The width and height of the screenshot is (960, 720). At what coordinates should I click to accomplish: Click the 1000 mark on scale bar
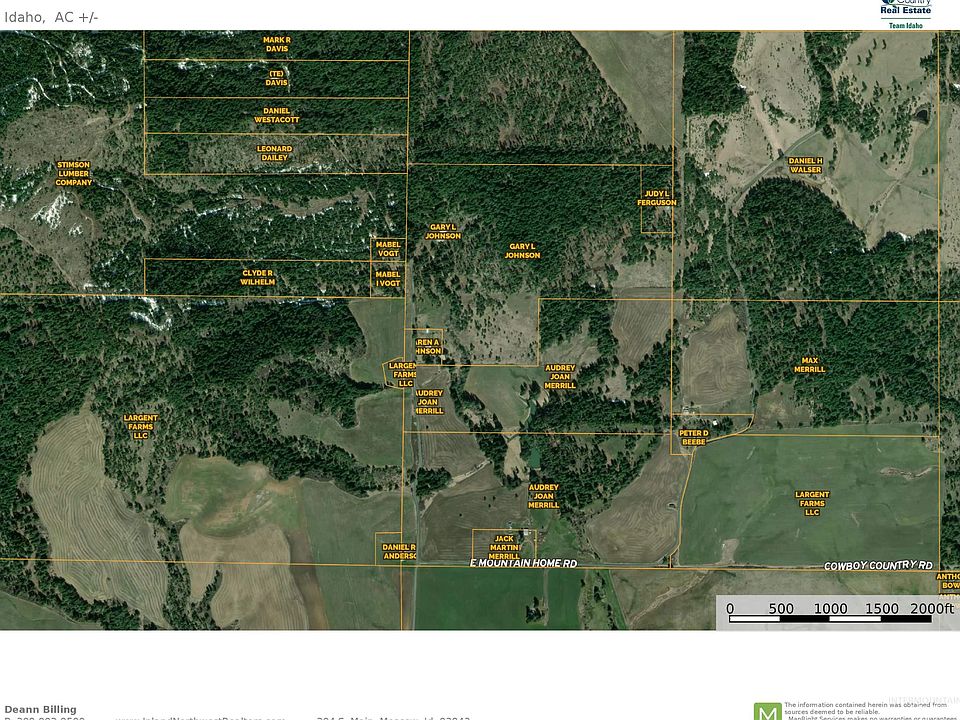831,608
